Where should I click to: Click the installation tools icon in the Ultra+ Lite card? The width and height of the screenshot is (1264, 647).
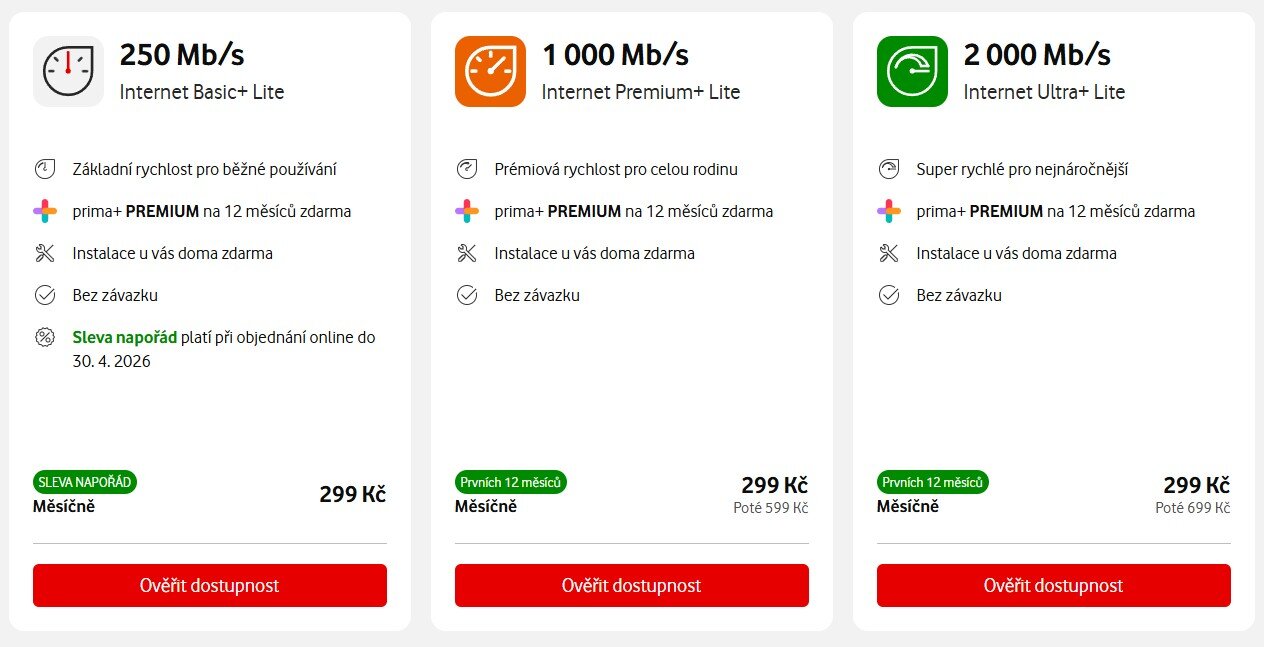889,253
